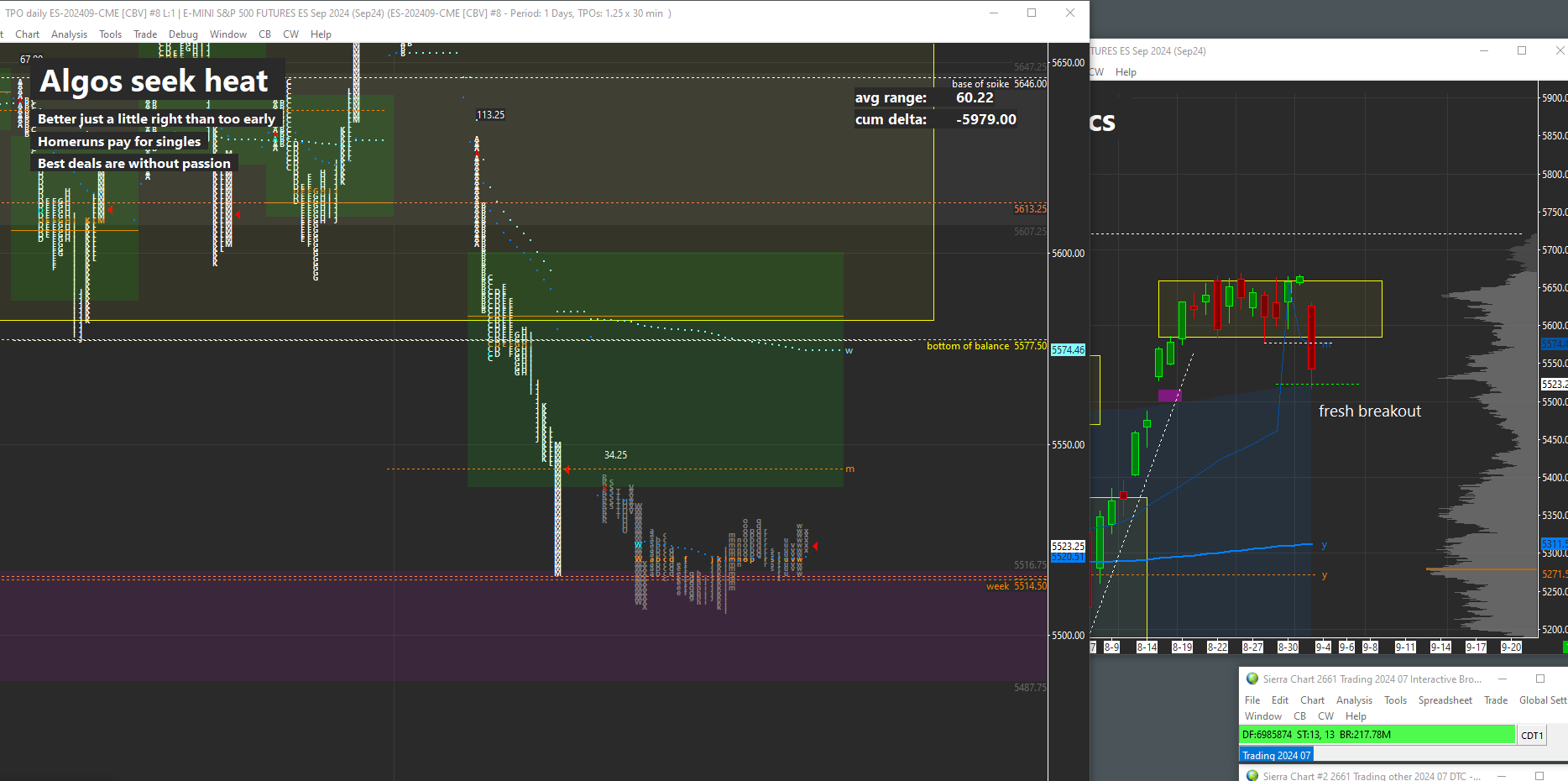Open the CB menu in TPO daily window
The width and height of the screenshot is (1568, 781).
click(264, 34)
